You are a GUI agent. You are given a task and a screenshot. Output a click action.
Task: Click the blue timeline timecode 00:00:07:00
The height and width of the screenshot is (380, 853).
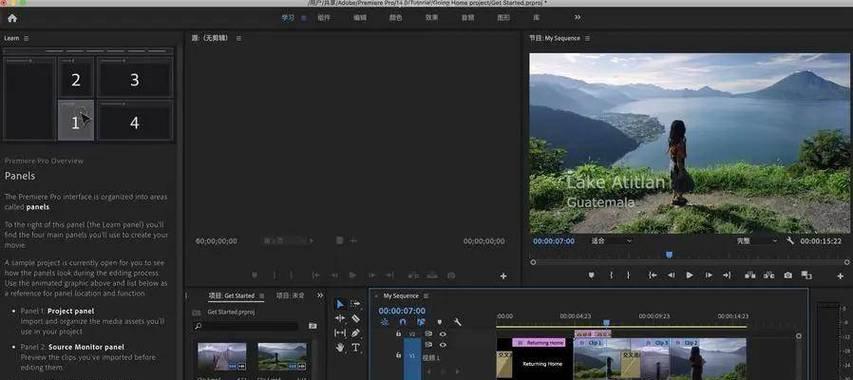[x=402, y=311]
